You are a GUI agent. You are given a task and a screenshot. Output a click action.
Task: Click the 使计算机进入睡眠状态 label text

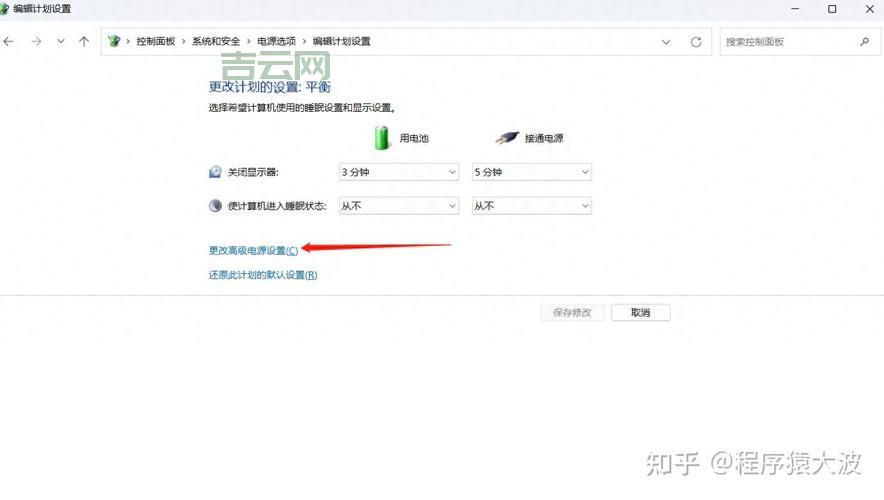(277, 206)
